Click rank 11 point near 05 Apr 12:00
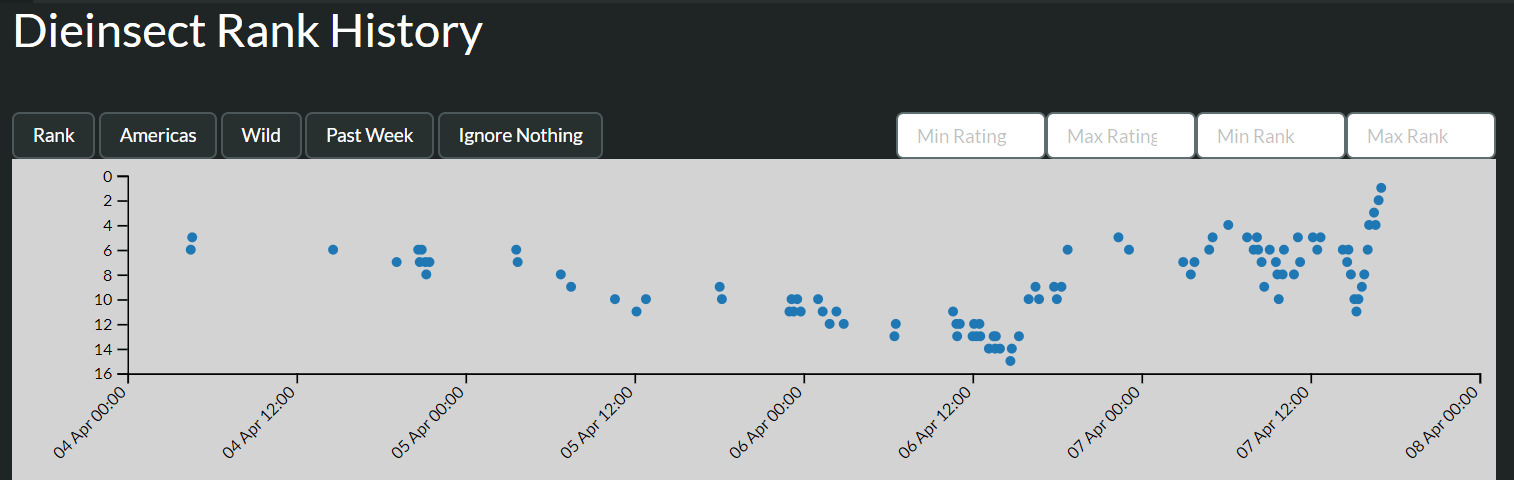Viewport: 1514px width, 480px height. [x=636, y=311]
